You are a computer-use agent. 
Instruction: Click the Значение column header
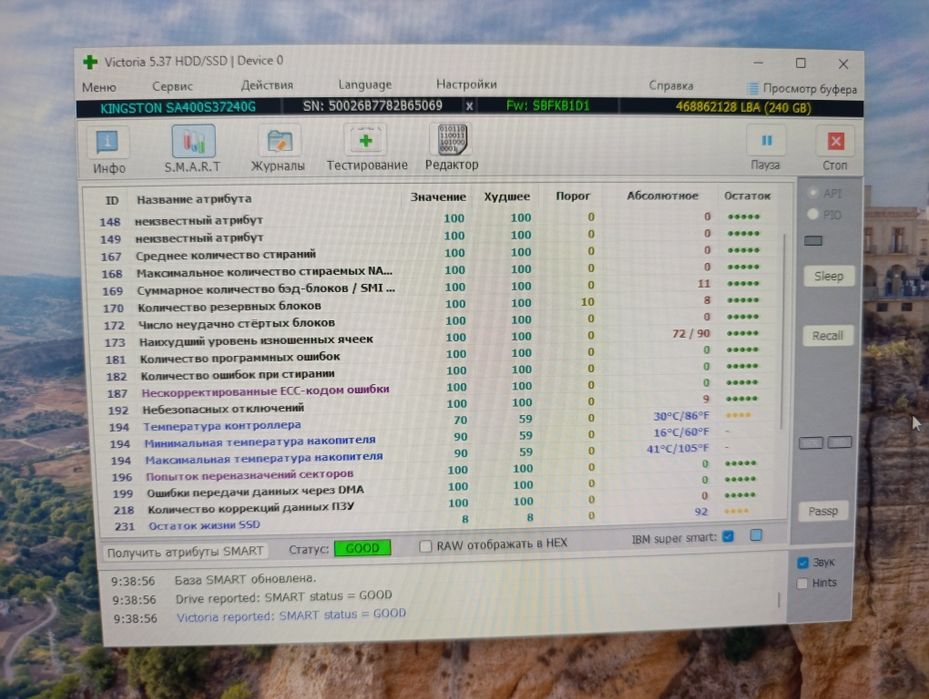(438, 197)
